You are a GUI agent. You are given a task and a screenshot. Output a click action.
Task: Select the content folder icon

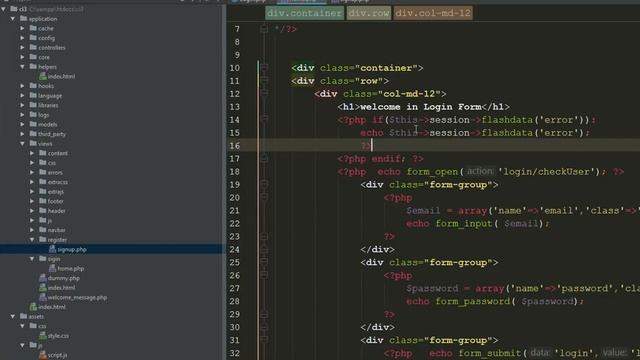43,153
